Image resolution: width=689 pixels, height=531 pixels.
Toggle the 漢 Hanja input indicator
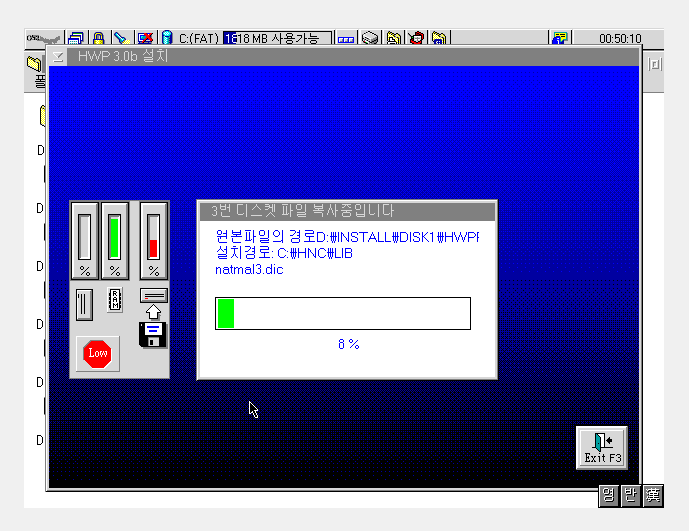tap(653, 495)
